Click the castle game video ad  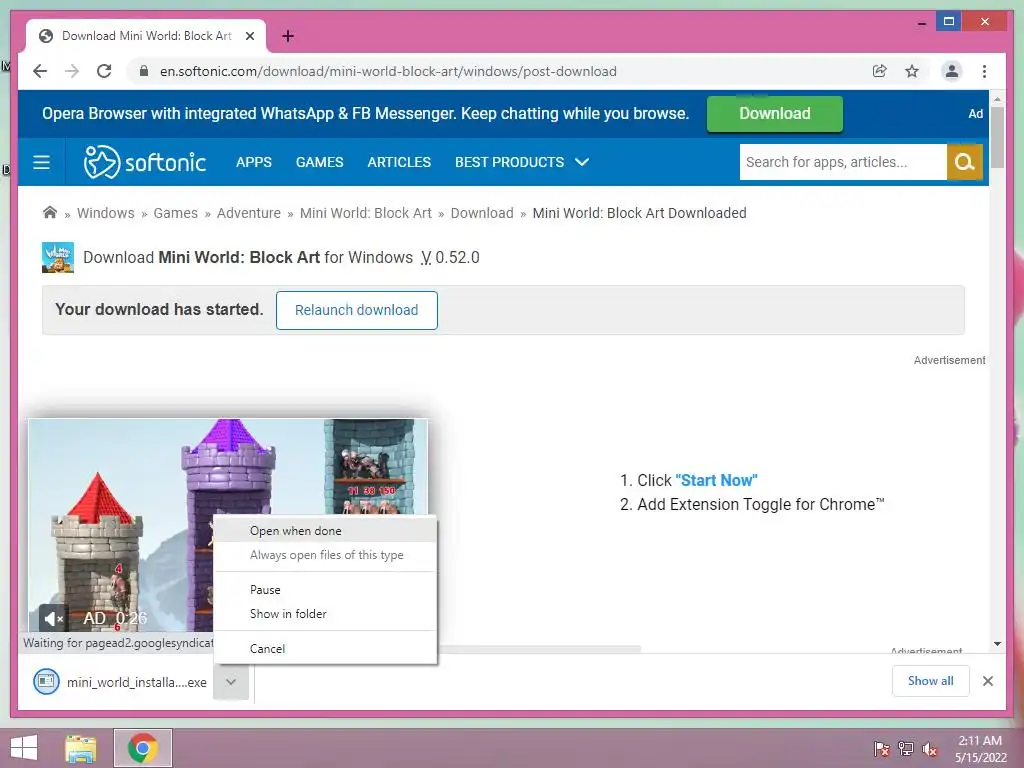tap(228, 526)
